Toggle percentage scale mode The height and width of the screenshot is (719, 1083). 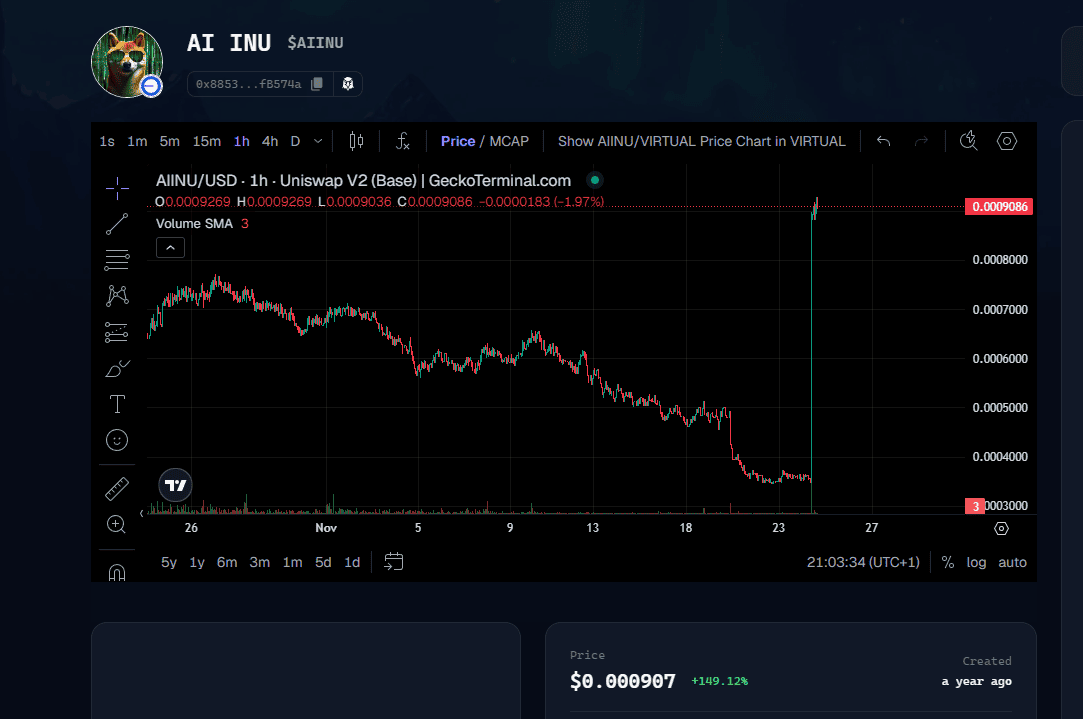coord(947,562)
